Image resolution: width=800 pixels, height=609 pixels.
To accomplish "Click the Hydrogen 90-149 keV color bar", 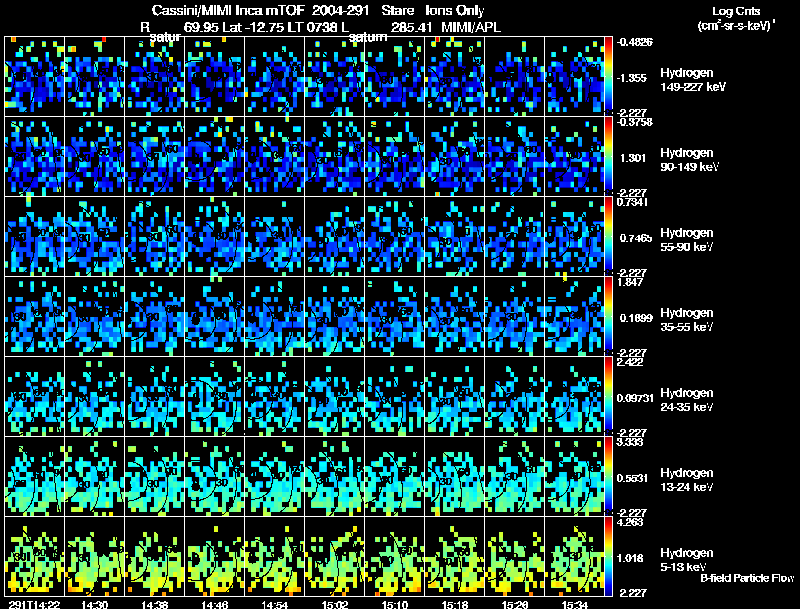I will pos(608,156).
